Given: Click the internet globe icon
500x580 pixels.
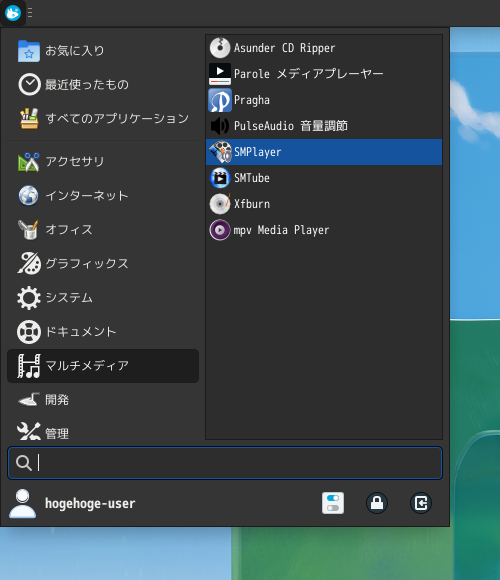Looking at the screenshot, I should coord(29,196).
